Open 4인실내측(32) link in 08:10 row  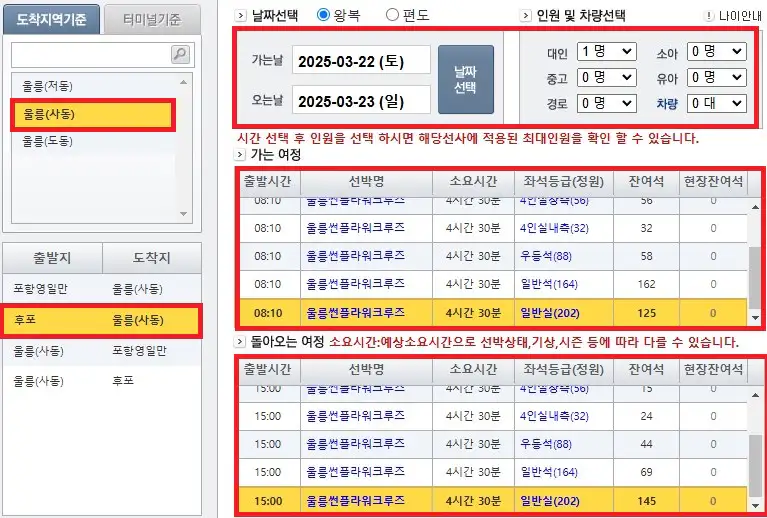(554, 228)
